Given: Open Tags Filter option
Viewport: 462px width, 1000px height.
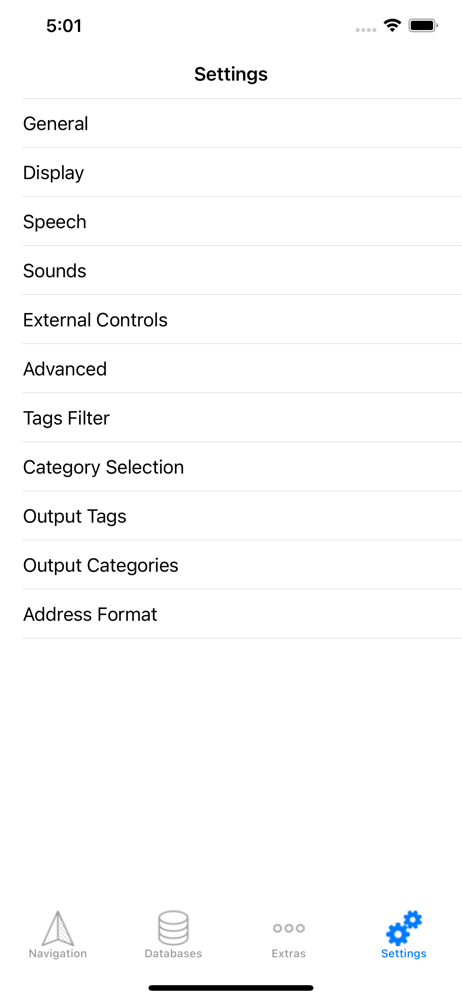Looking at the screenshot, I should coord(242,418).
